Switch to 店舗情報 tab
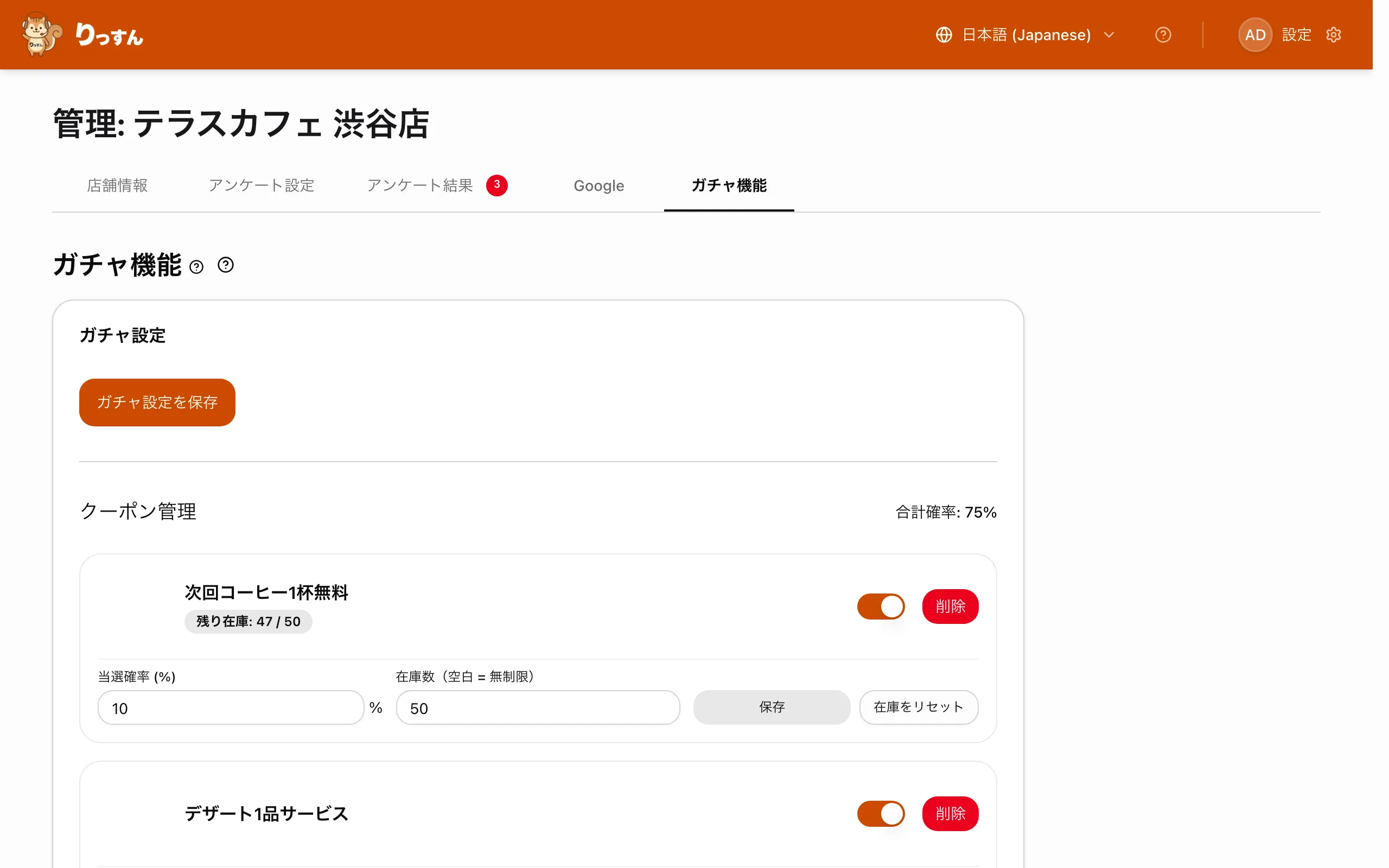1389x868 pixels. click(x=117, y=186)
